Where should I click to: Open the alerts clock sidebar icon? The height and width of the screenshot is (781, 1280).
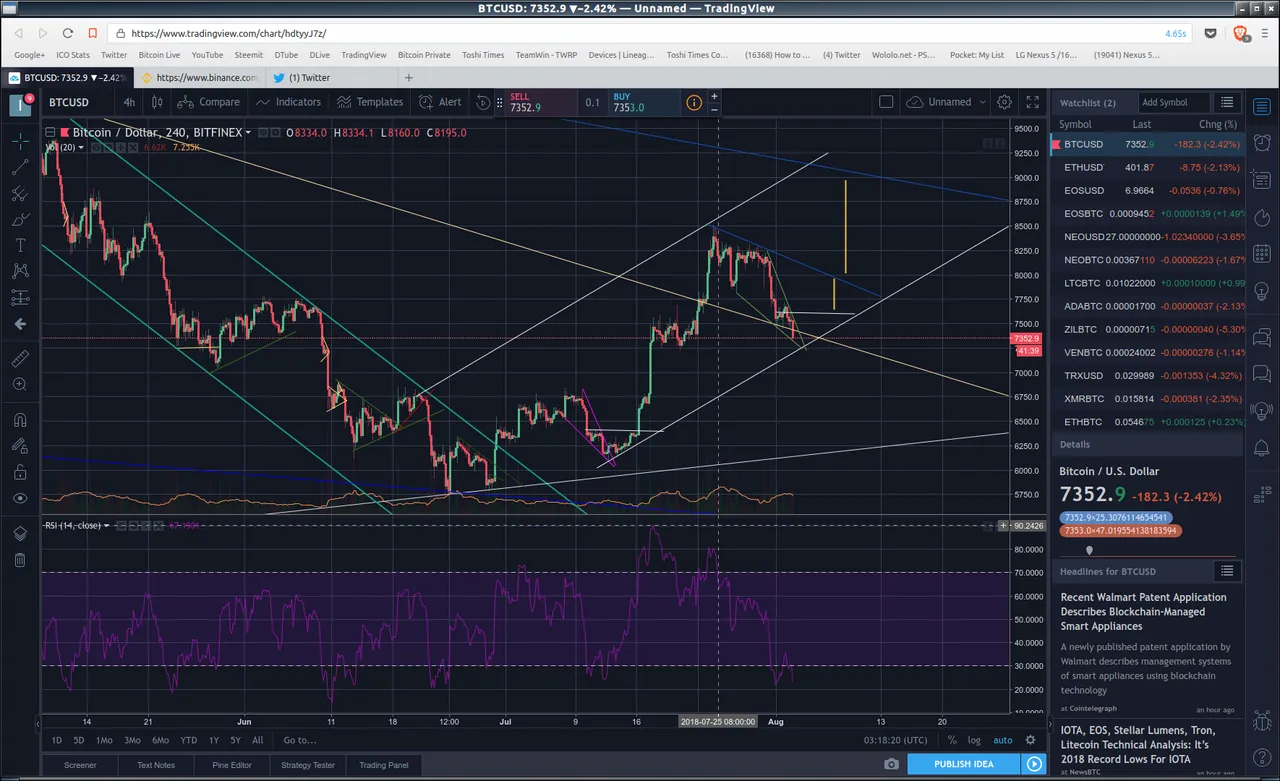pyautogui.click(x=1262, y=144)
